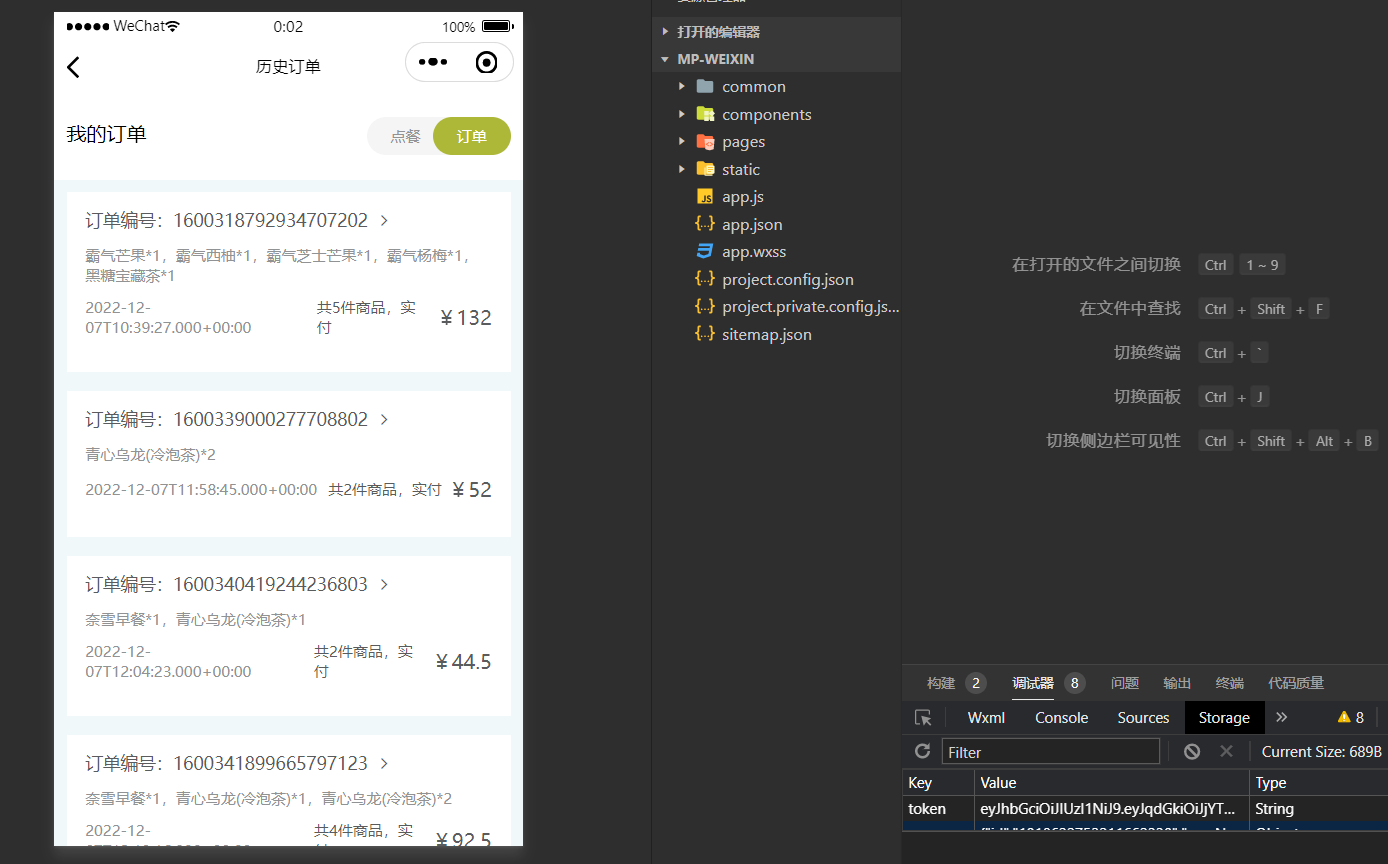The width and height of the screenshot is (1388, 864).
Task: Switch to the 代码质量 panel tab
Action: (x=1296, y=683)
